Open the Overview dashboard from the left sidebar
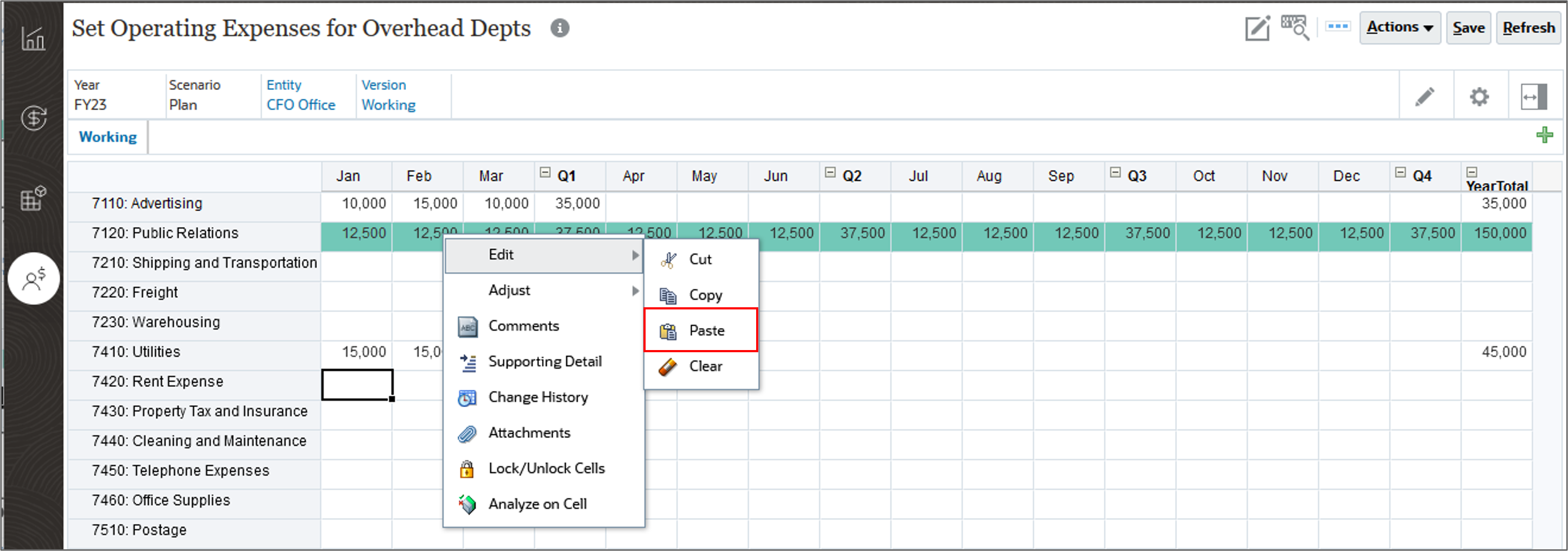Image resolution: width=1568 pixels, height=551 pixels. pos(34,38)
